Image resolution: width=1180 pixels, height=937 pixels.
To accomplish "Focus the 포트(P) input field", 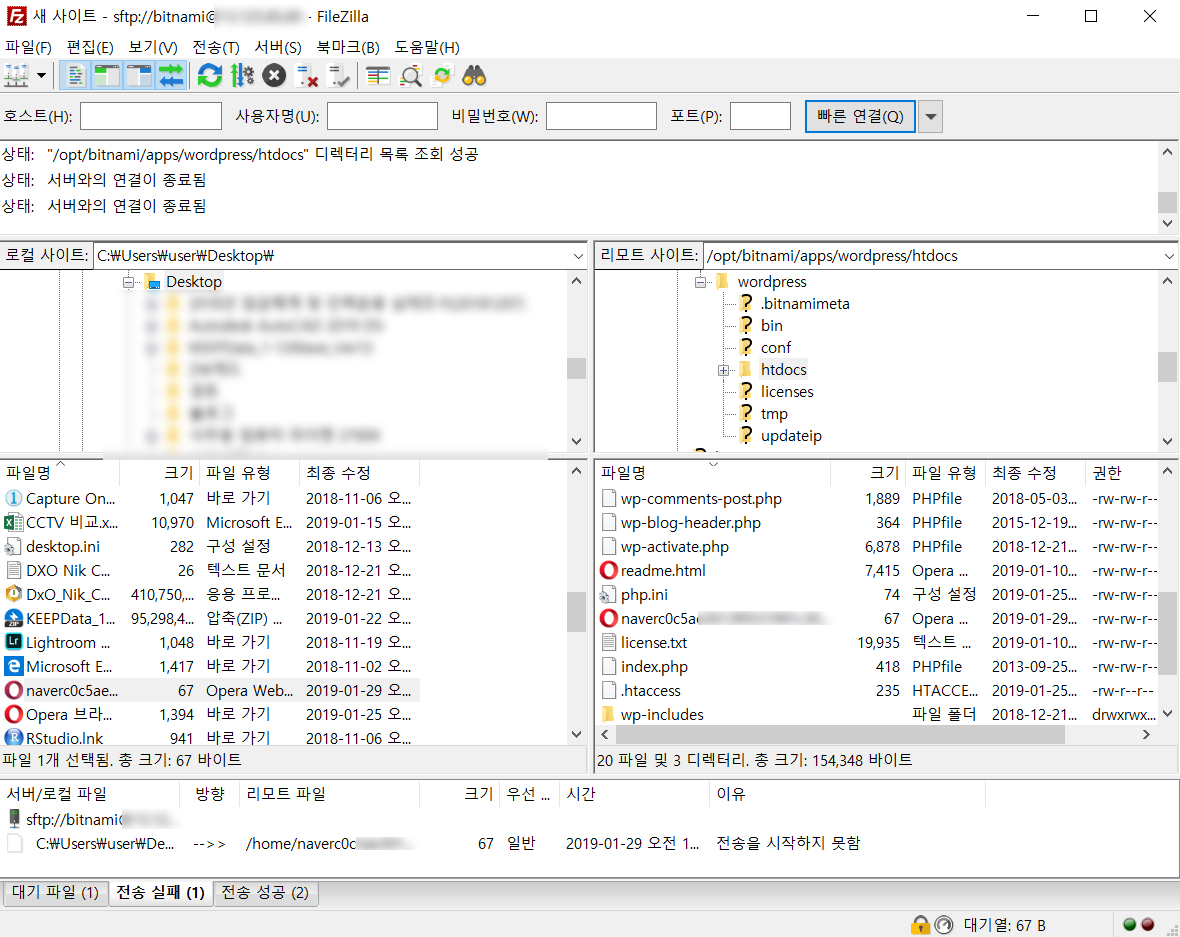I will (x=760, y=117).
